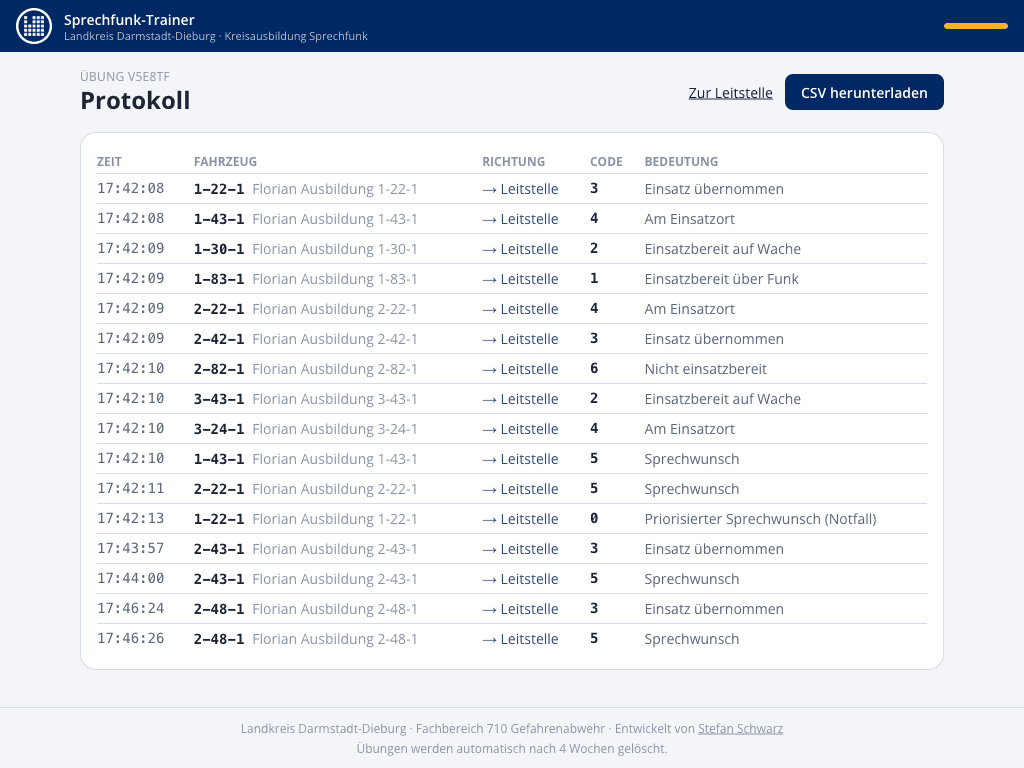Click "Einsatz übernommen" in the 17:43:57 row

pos(714,549)
